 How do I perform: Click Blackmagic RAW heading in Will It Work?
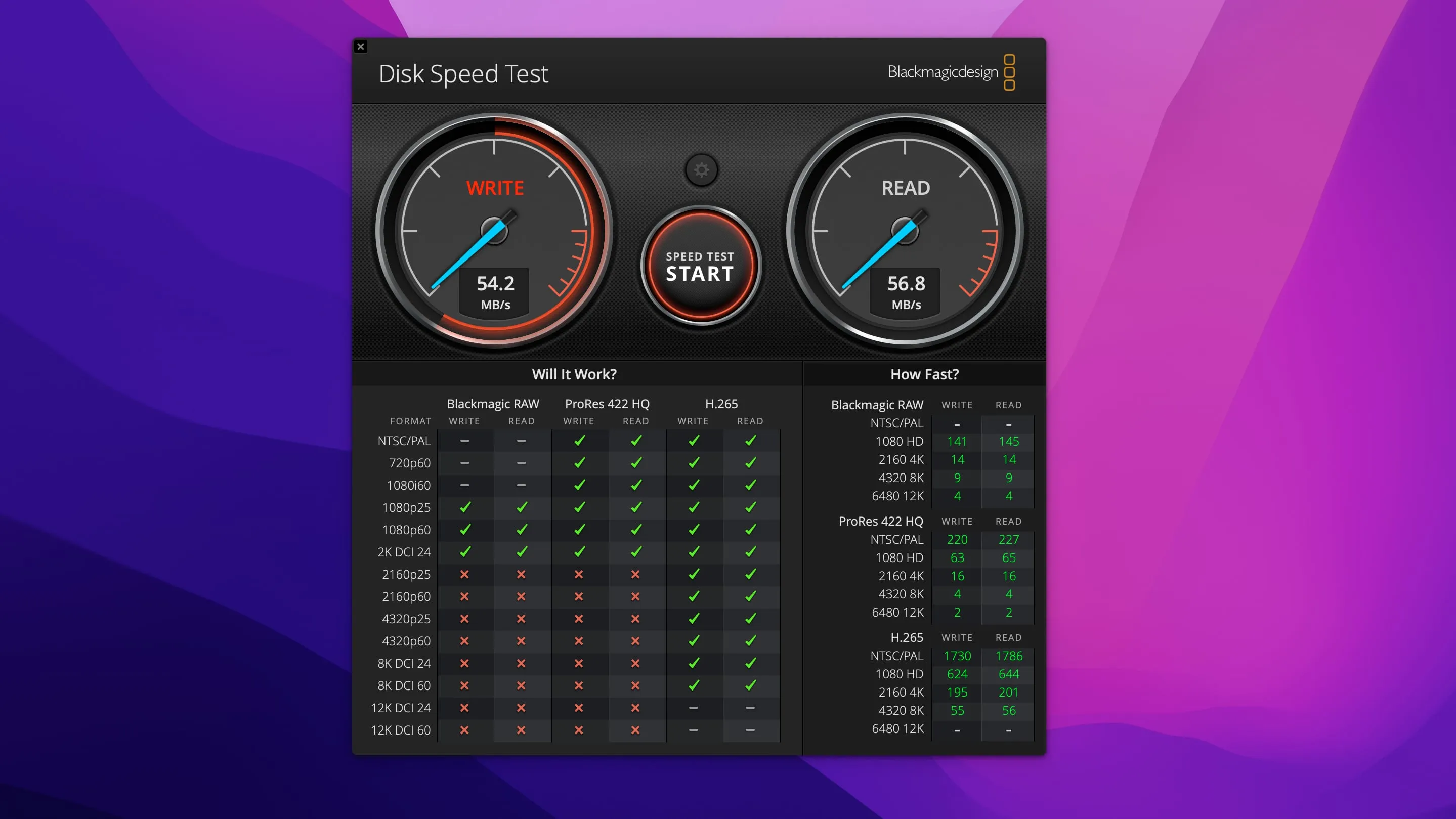[x=493, y=404]
